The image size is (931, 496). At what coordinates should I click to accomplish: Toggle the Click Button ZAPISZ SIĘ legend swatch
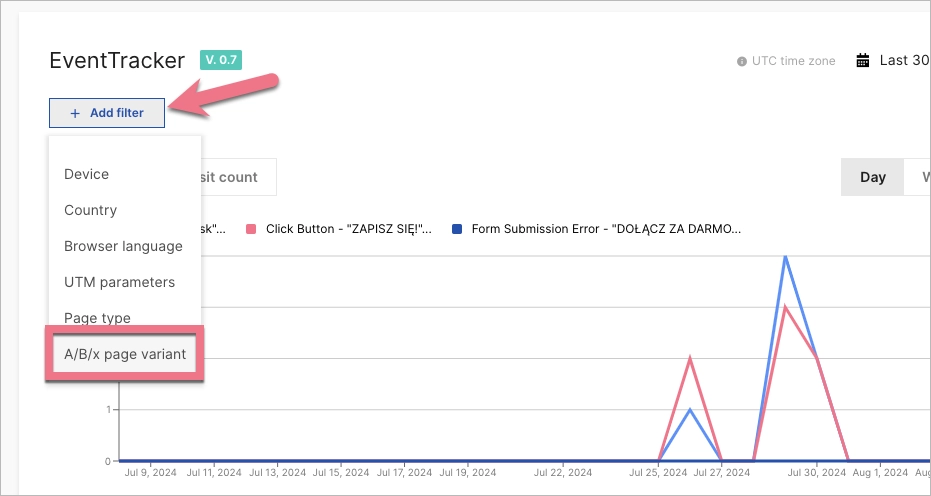coord(251,229)
